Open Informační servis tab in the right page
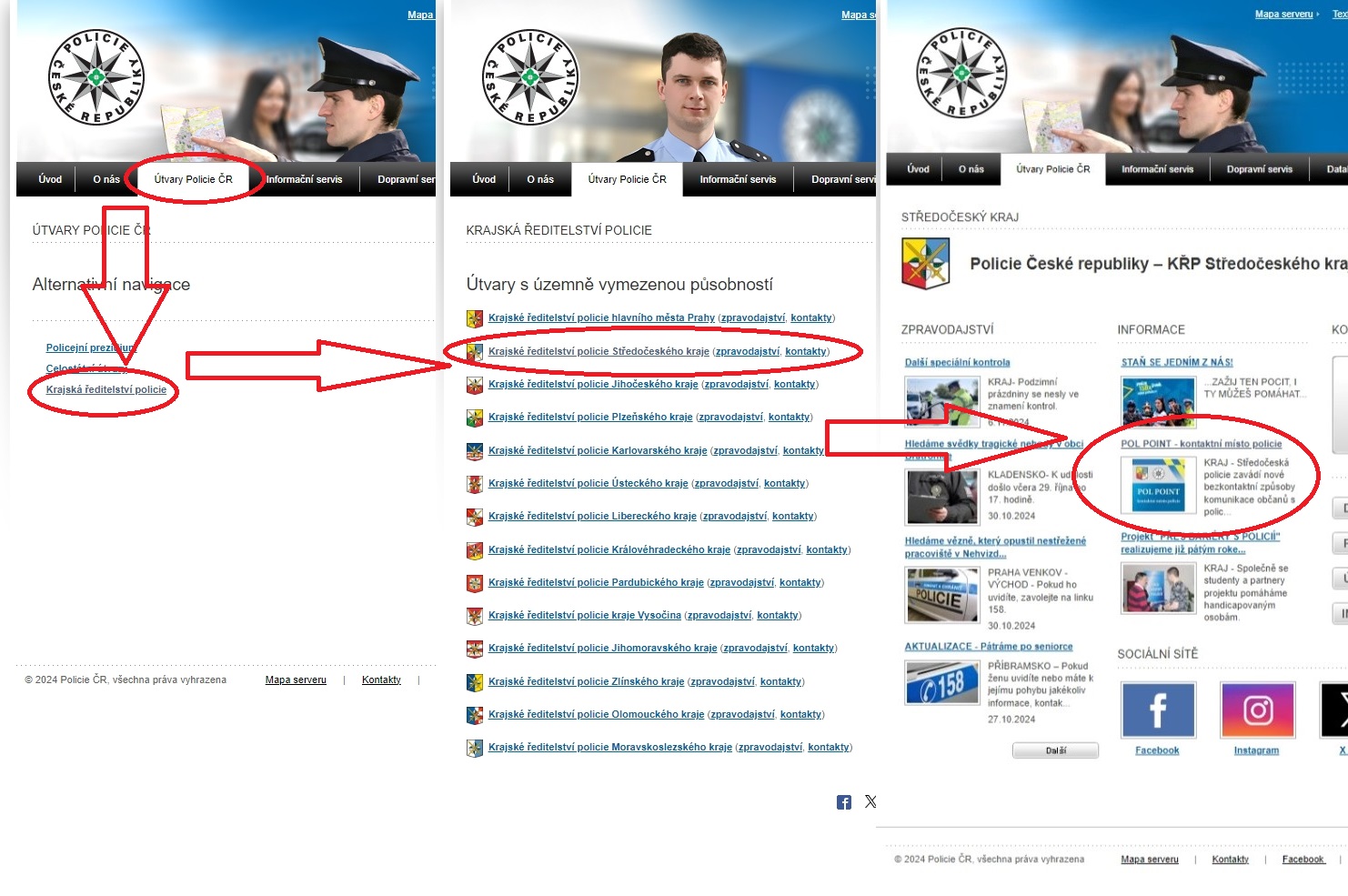This screenshot has height=896, width=1348. [x=1157, y=169]
